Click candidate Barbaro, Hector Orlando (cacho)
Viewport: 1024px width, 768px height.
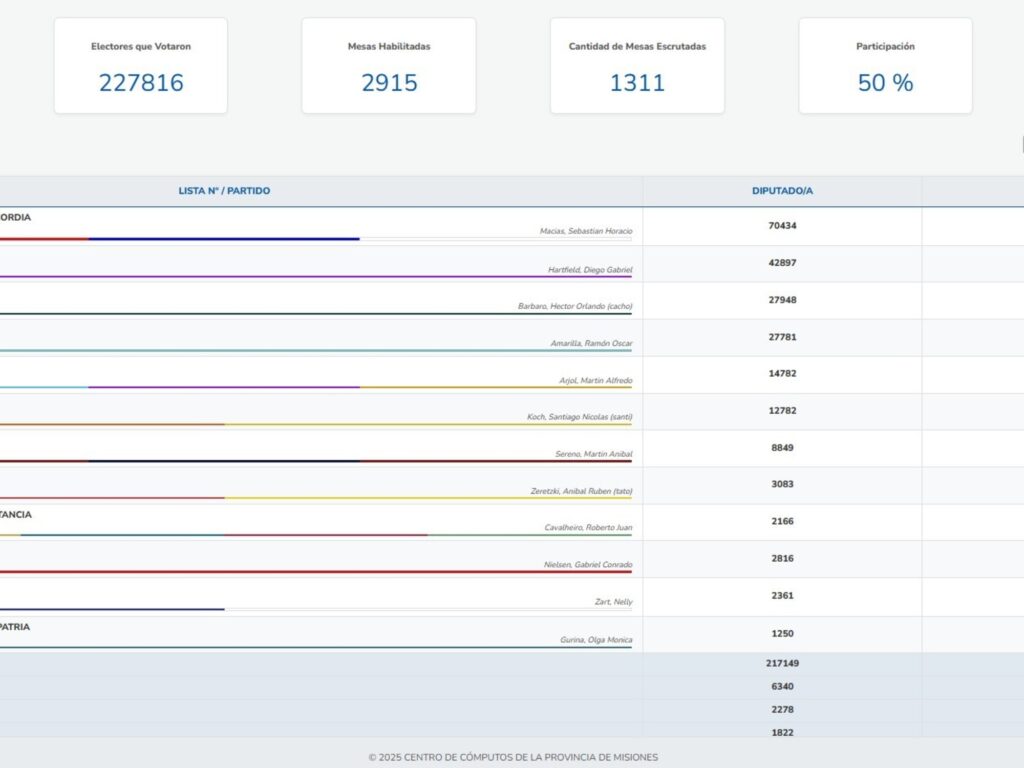[574, 306]
